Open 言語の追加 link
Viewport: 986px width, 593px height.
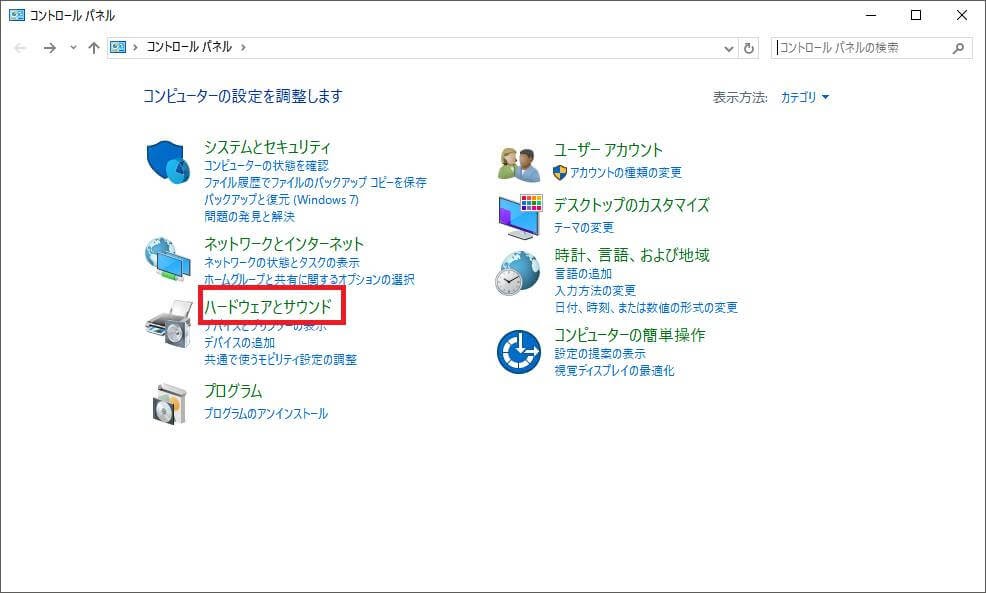583,274
